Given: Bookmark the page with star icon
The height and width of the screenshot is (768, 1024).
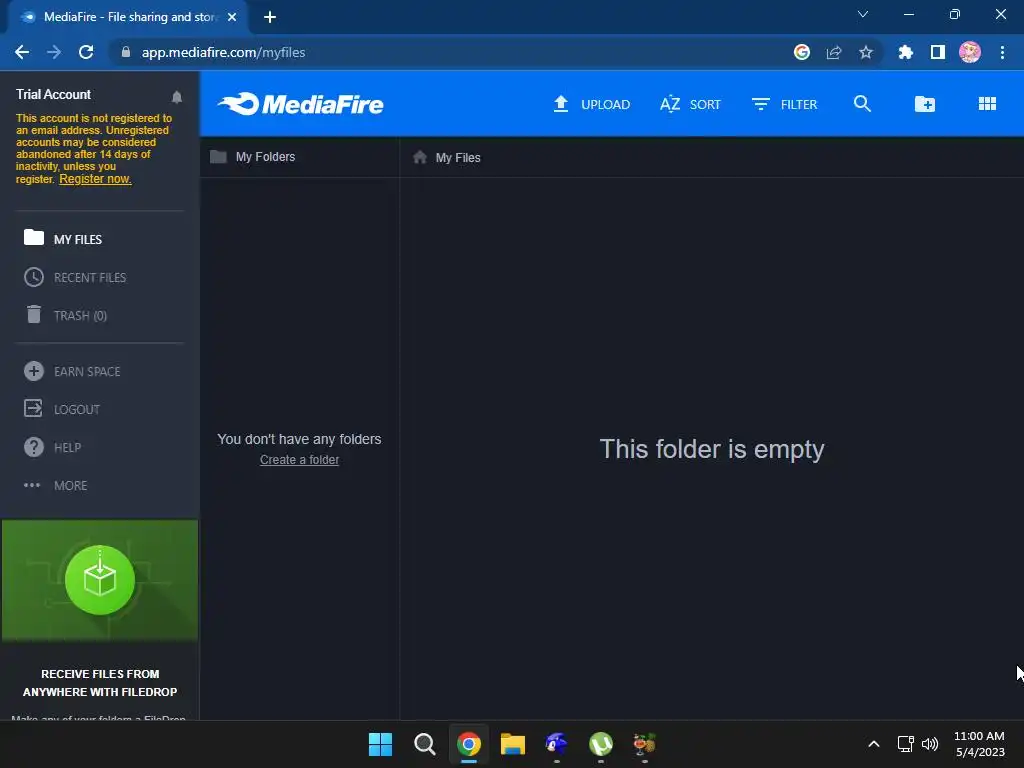Looking at the screenshot, I should [866, 52].
